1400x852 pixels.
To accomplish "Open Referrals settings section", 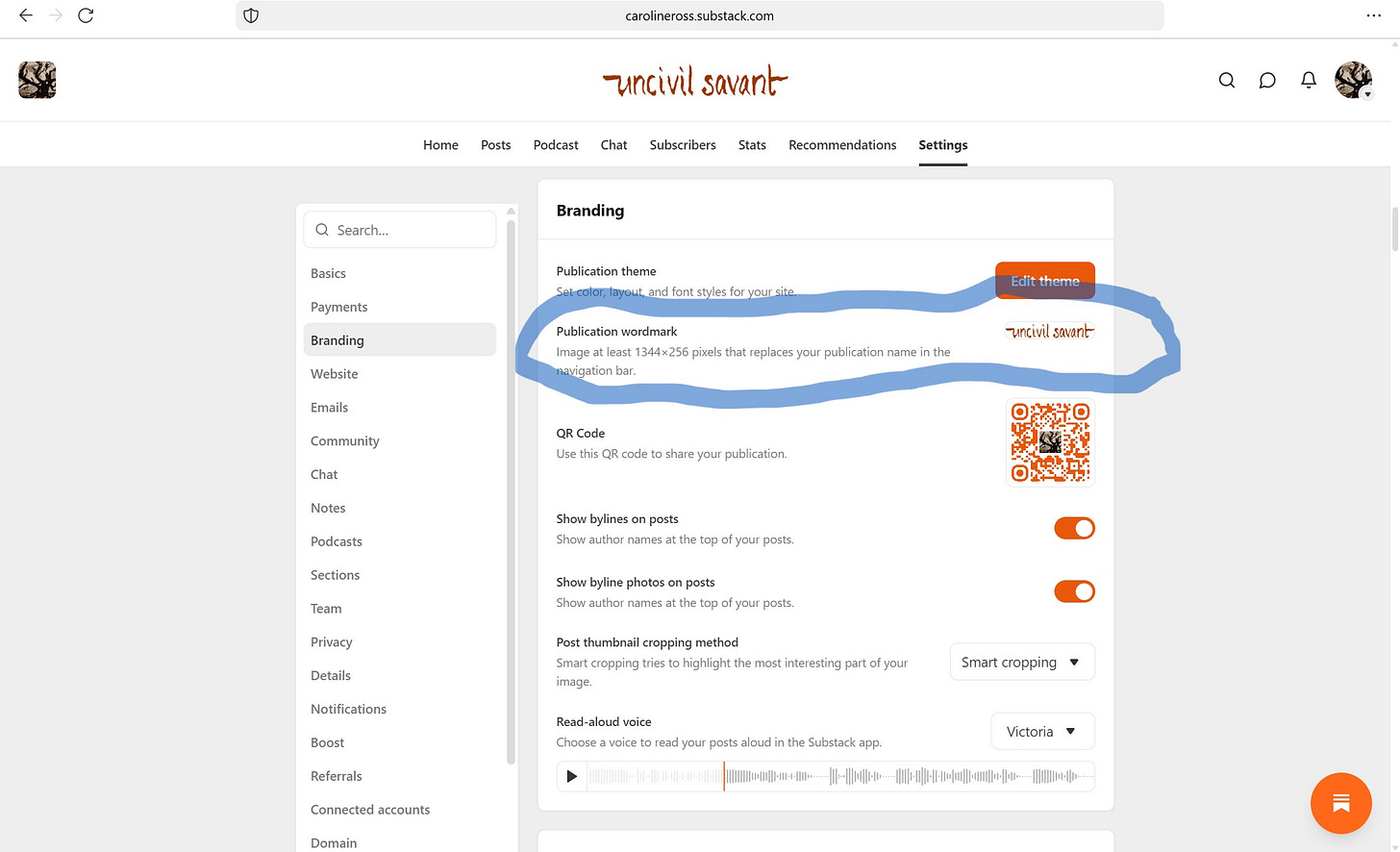I will point(400,776).
